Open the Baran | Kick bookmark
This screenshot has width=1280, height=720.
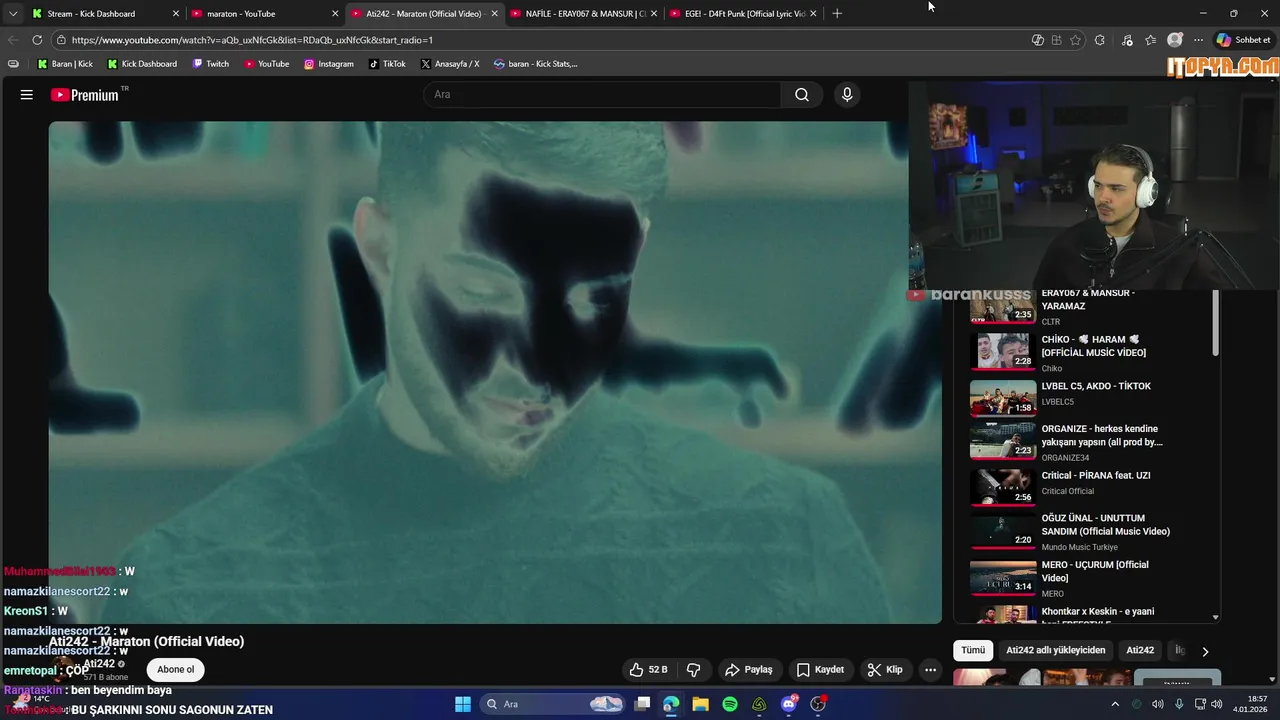pos(65,64)
